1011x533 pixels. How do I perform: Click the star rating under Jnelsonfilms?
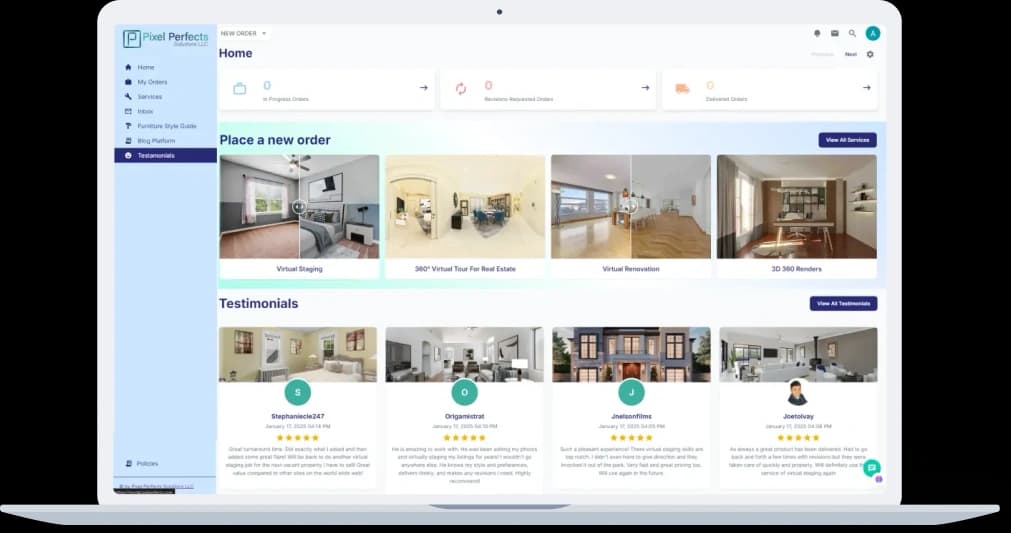click(631, 438)
